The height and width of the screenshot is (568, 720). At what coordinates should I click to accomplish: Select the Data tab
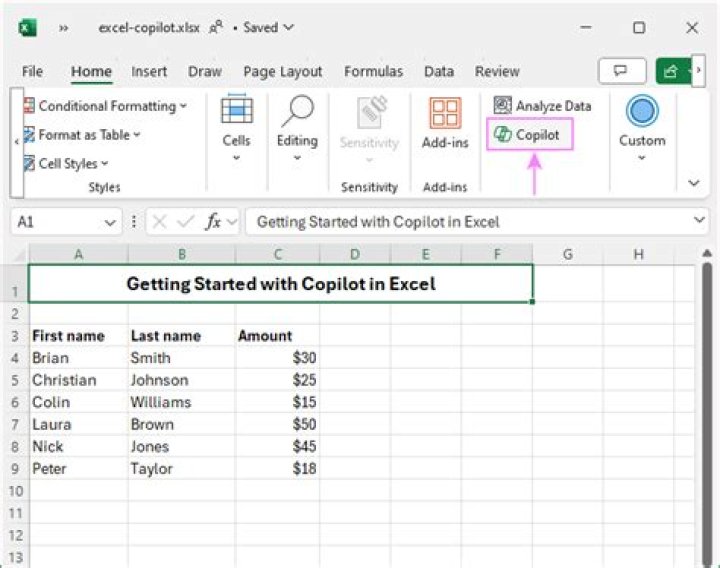(439, 72)
